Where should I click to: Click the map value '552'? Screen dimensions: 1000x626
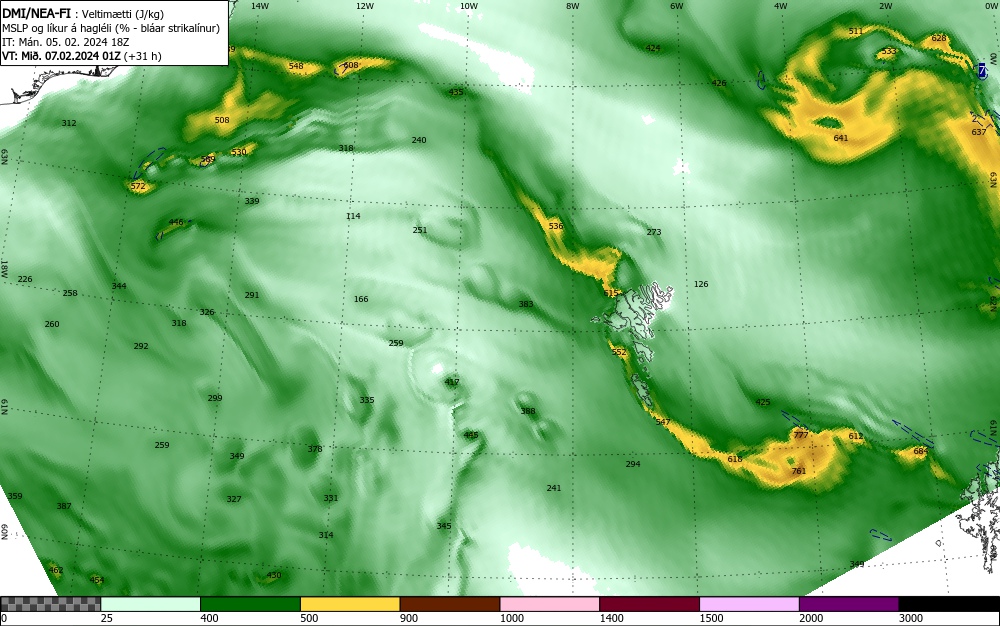(x=619, y=352)
